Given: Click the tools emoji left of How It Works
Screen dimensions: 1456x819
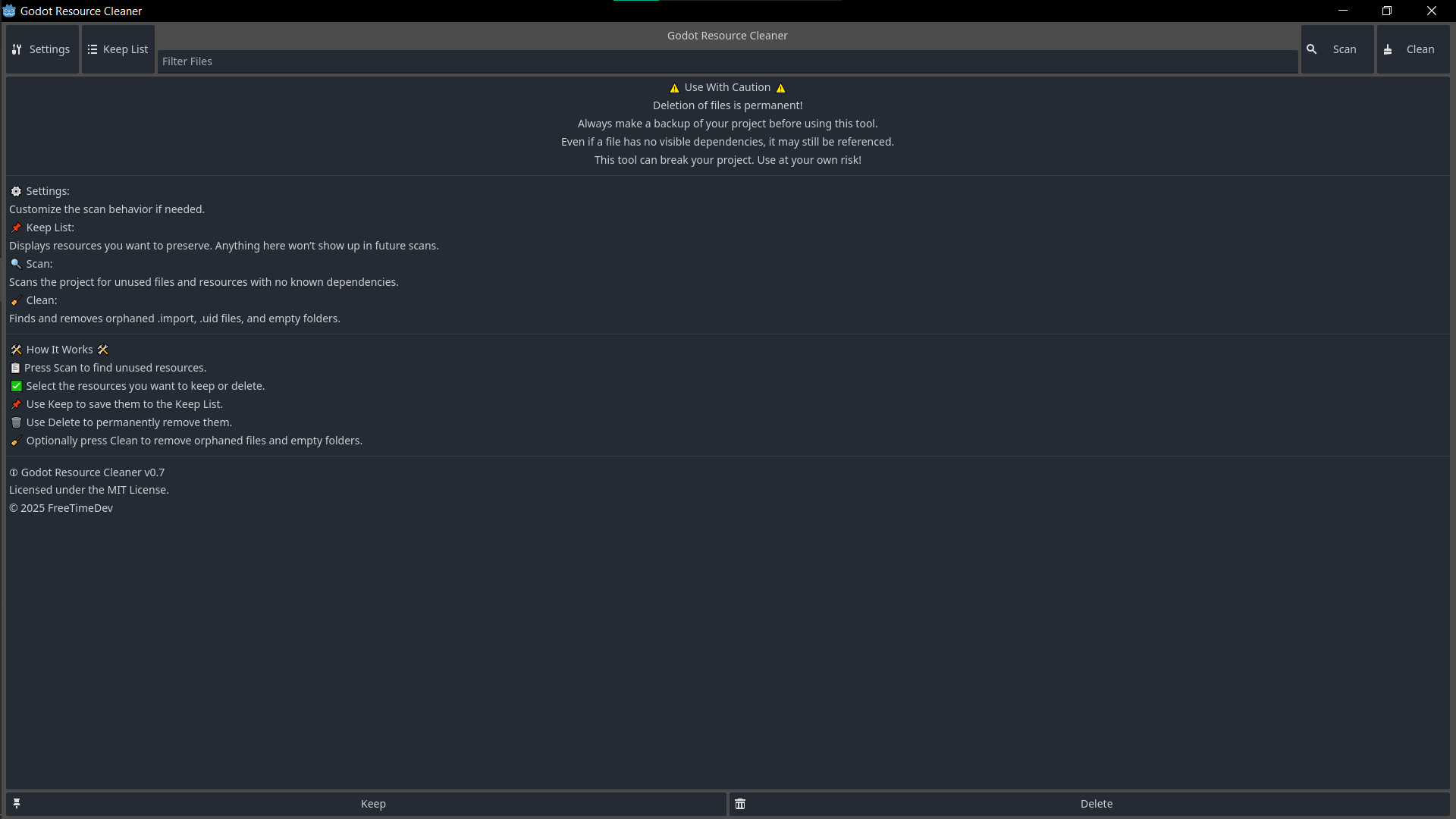Looking at the screenshot, I should point(16,350).
